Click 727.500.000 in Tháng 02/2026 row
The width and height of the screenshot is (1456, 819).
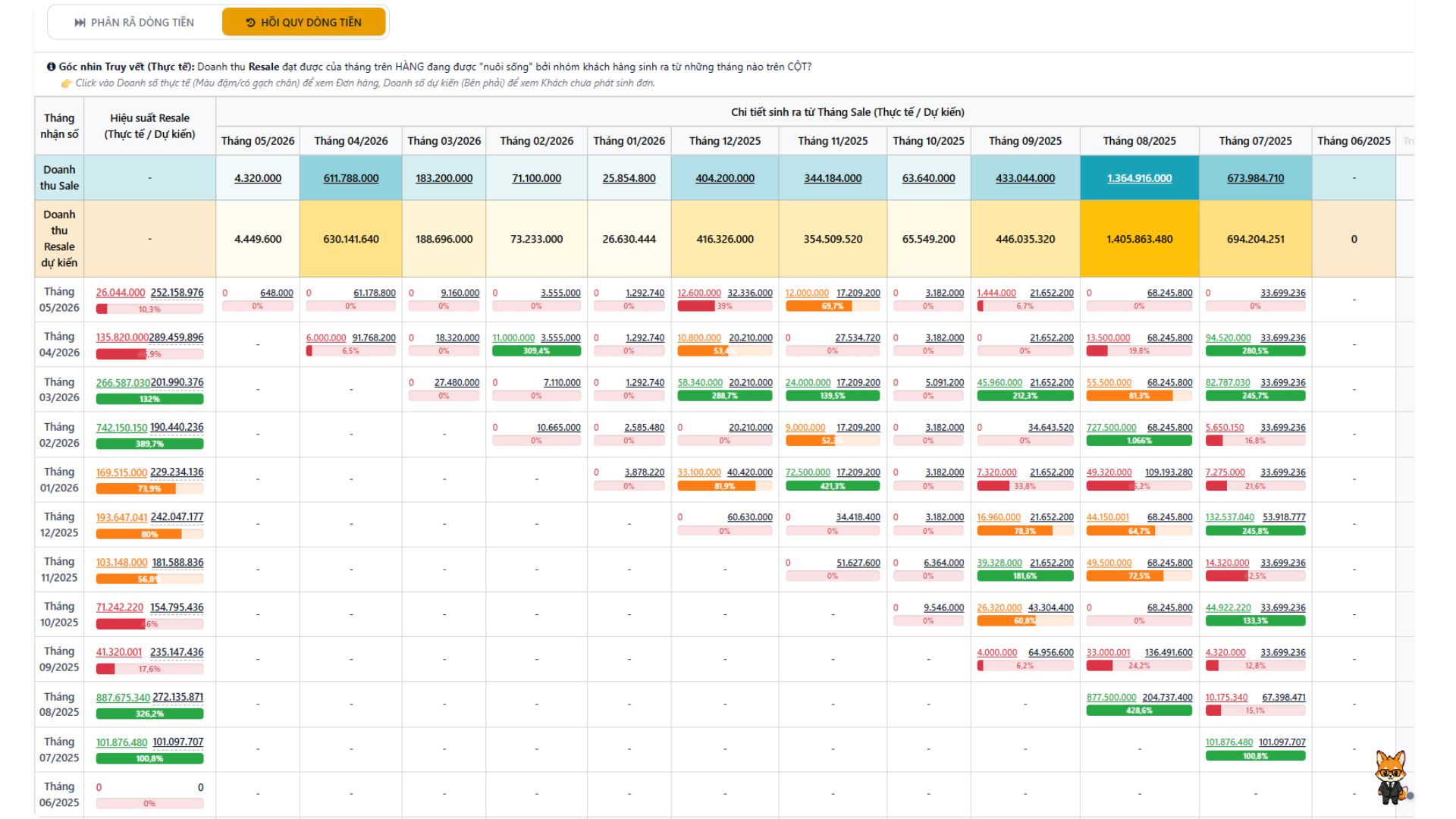(1111, 428)
